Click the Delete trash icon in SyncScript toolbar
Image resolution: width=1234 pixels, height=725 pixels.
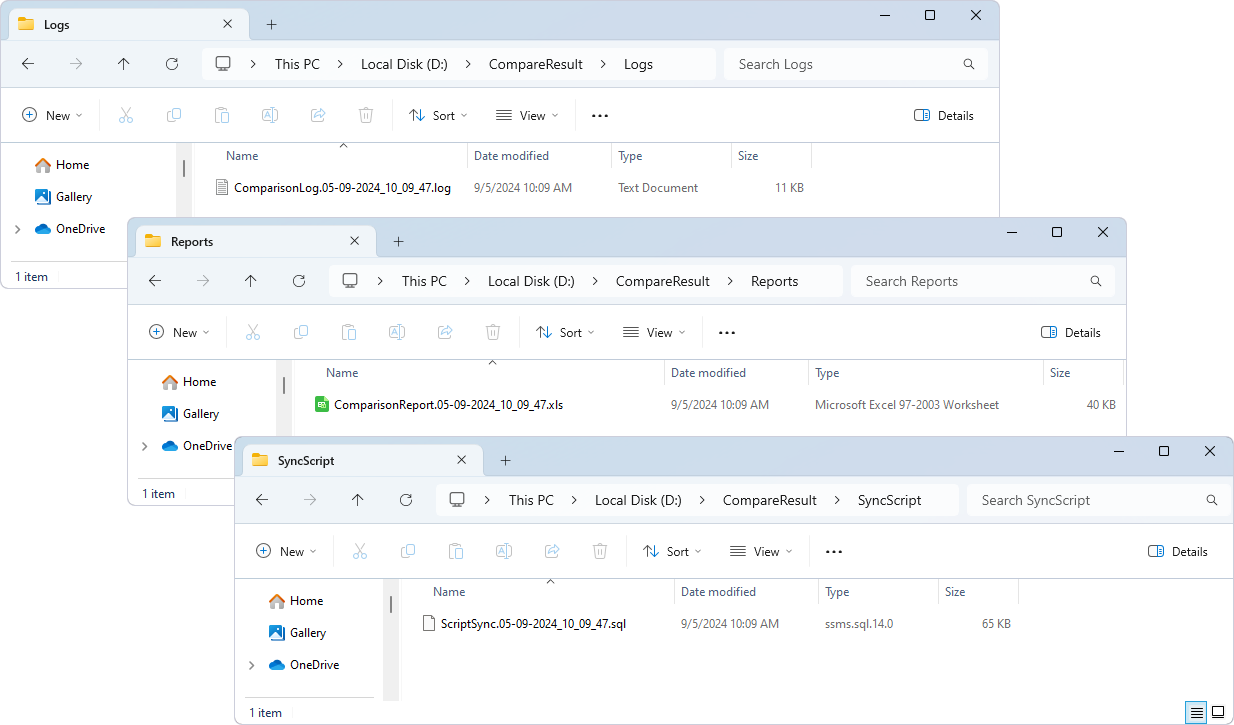tap(600, 551)
